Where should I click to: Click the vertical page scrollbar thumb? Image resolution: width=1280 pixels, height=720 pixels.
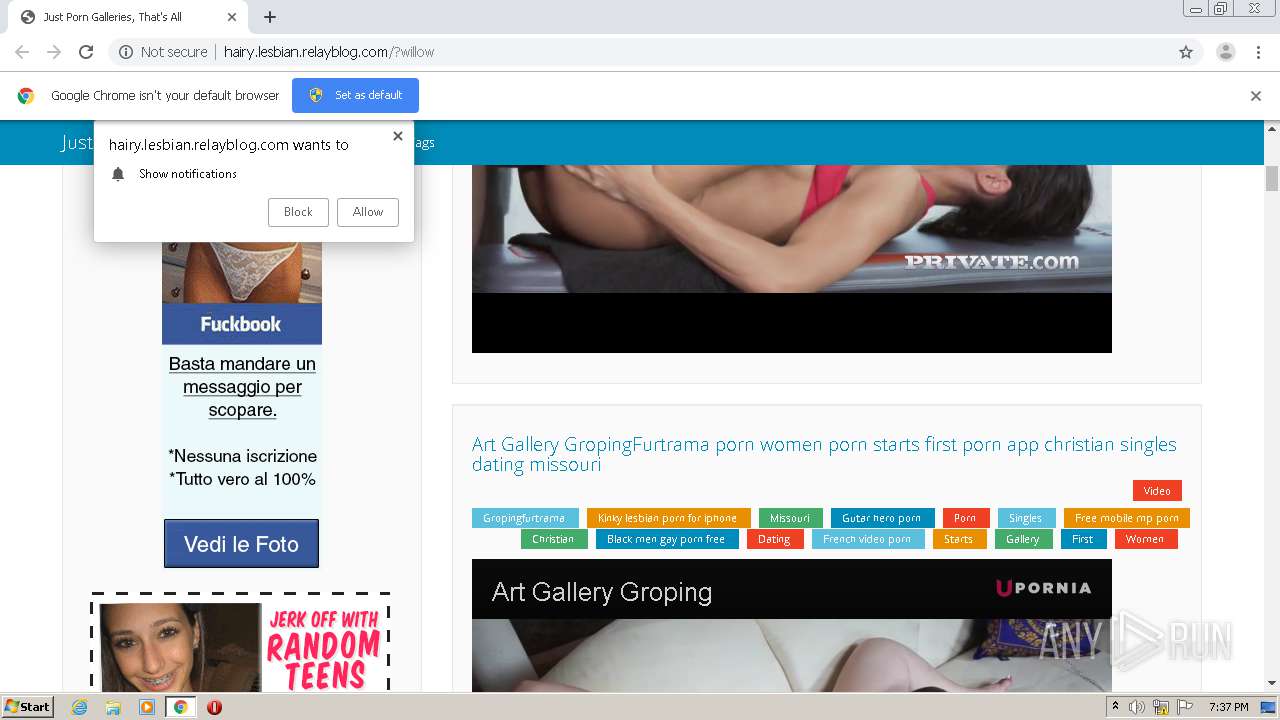[1272, 178]
